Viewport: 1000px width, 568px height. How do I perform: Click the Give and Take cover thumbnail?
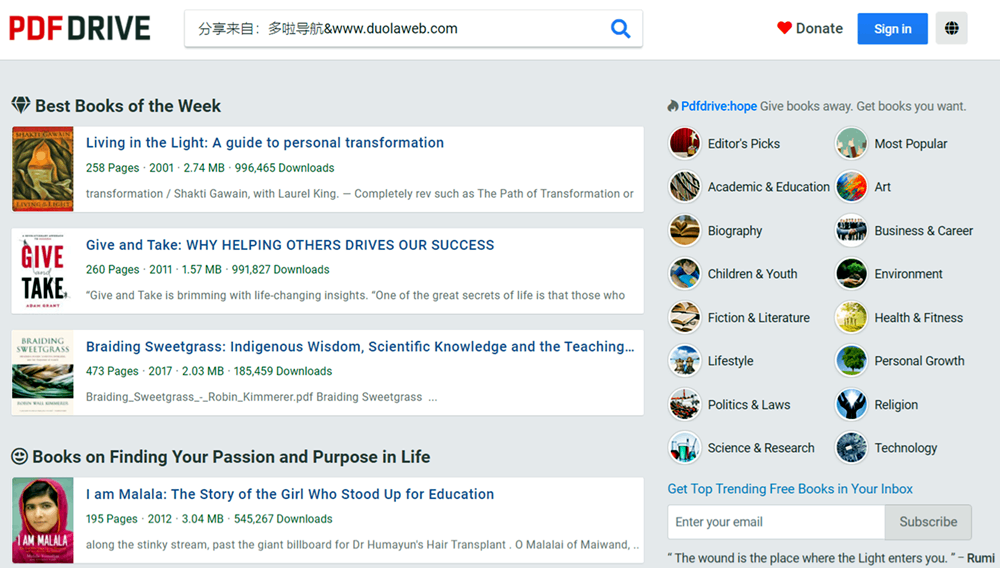click(x=43, y=271)
